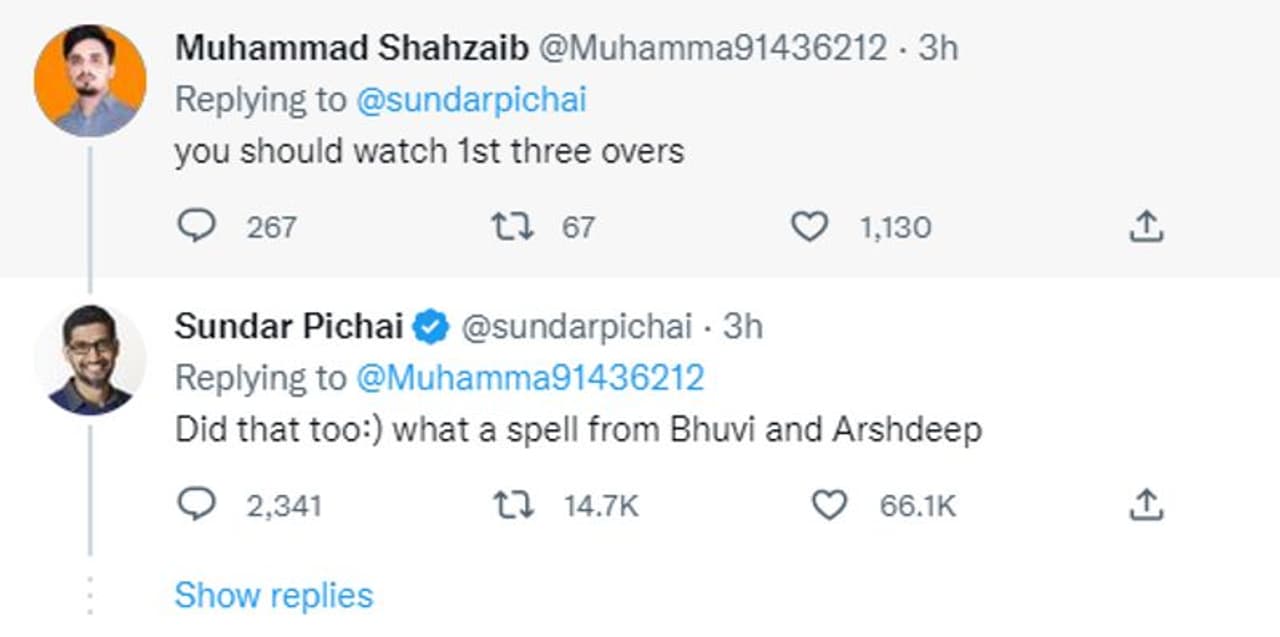Like Muhammad Shahzaib's tweet
The height and width of the screenshot is (637, 1280).
[810, 227]
